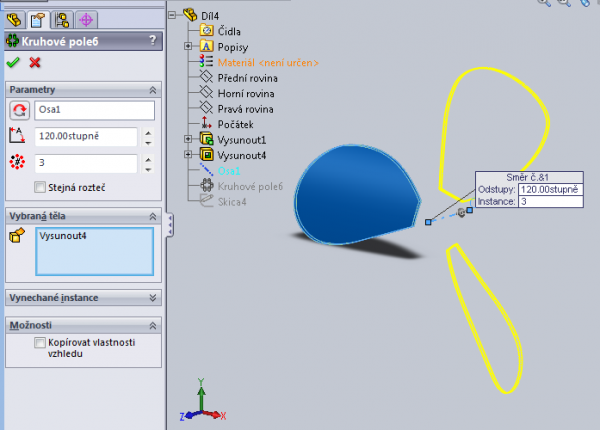
Task: Click the instance count field showing 3
Action: click(x=85, y=162)
